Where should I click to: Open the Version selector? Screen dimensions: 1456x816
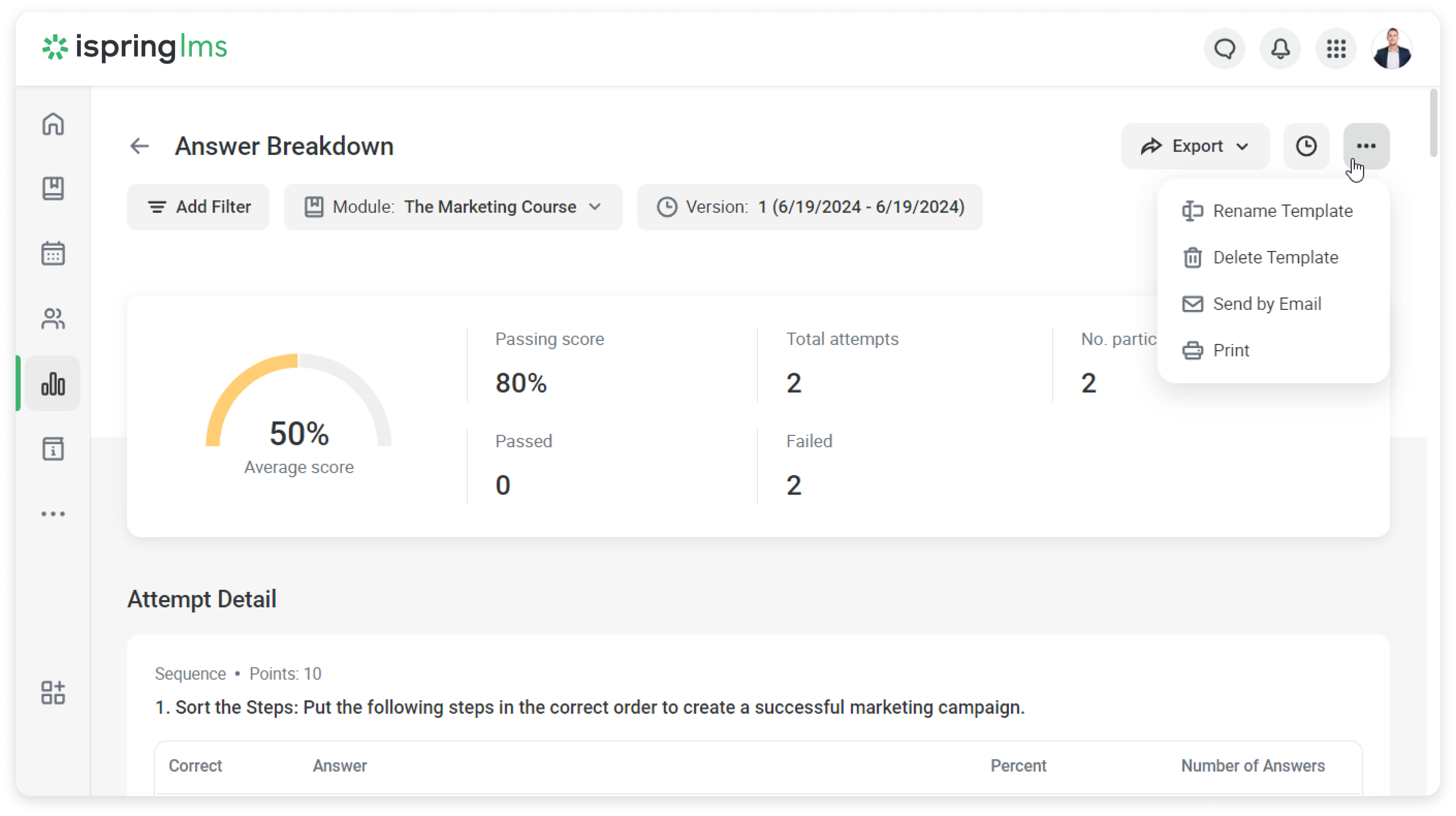[809, 207]
